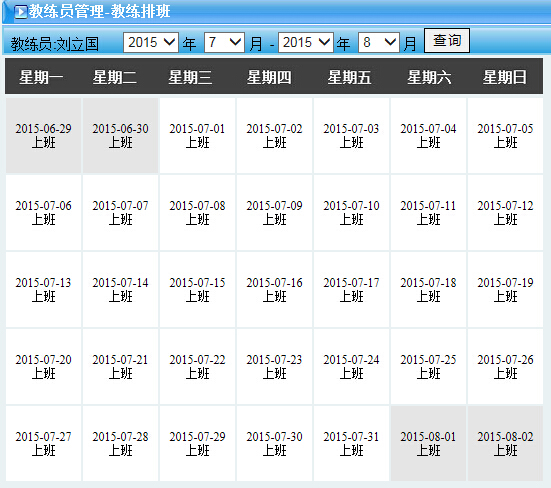
Task: Choose the 2015-07-09 上班 cell
Action: (x=274, y=213)
